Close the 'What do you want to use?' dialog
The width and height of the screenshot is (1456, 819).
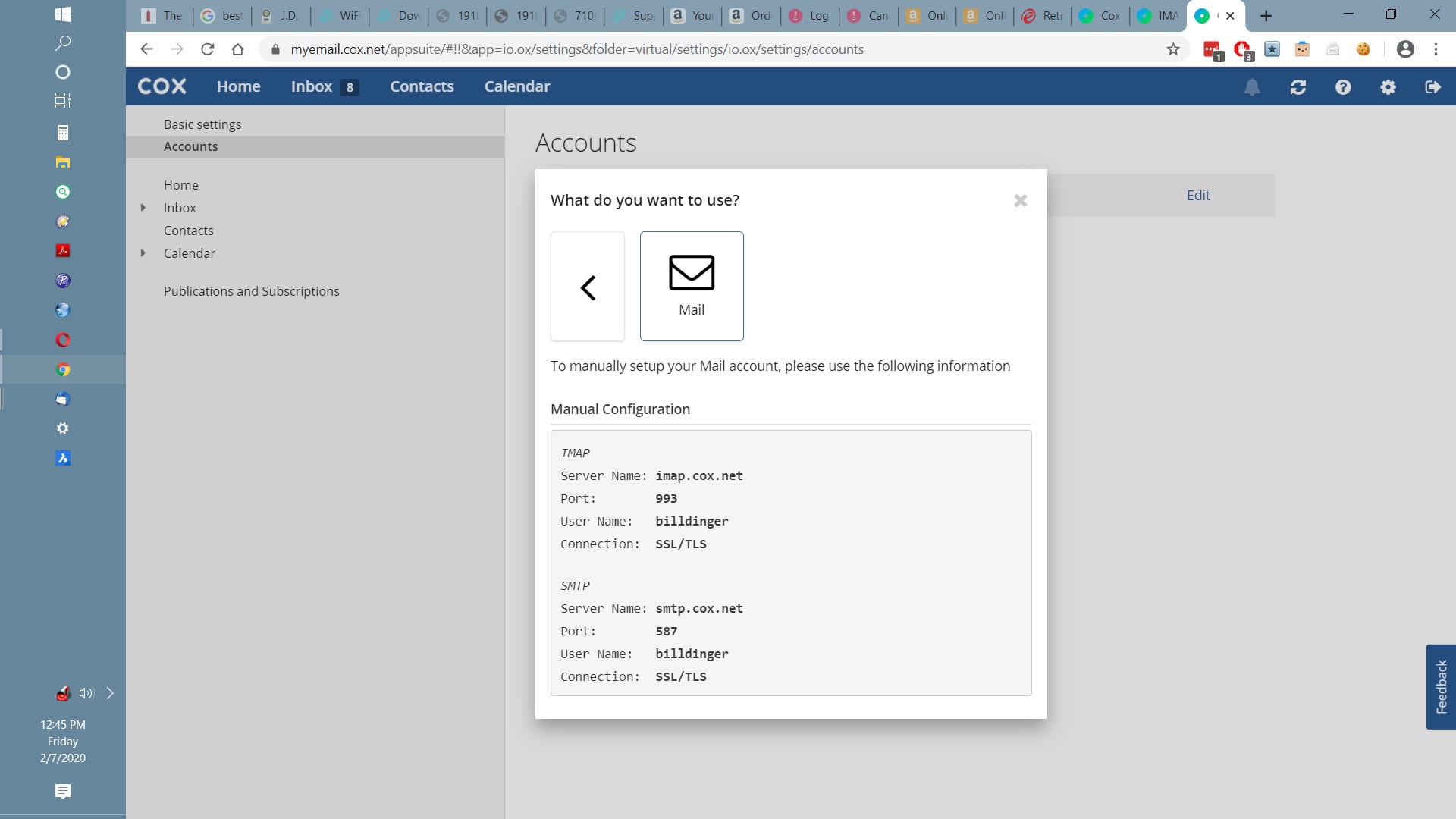(x=1021, y=201)
